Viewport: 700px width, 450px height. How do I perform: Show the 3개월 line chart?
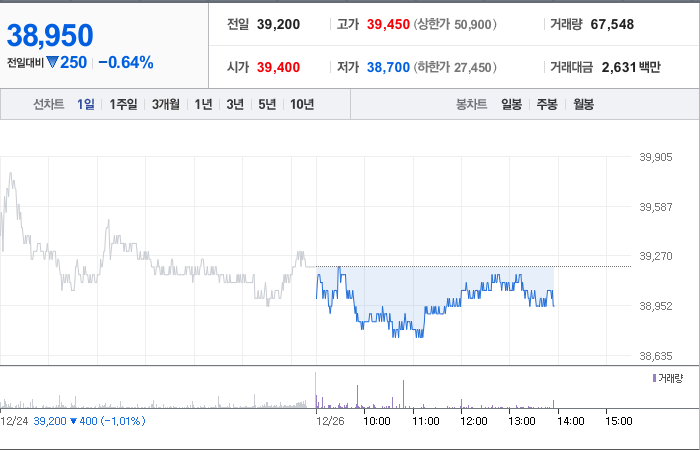pos(165,104)
